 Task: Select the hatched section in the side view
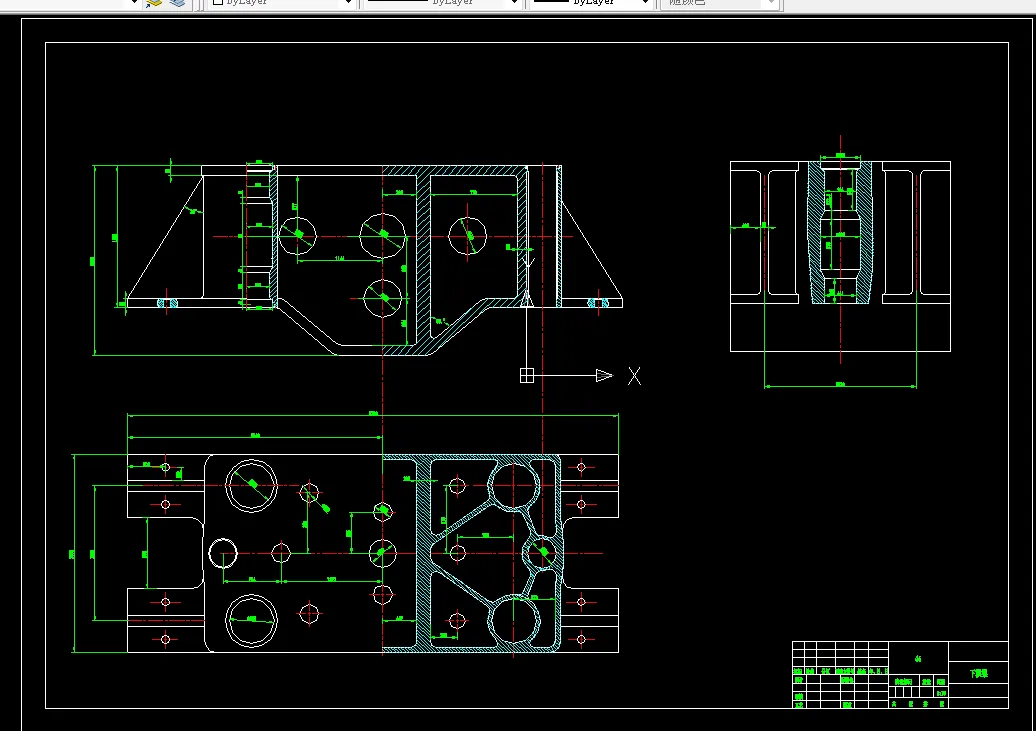(x=840, y=233)
